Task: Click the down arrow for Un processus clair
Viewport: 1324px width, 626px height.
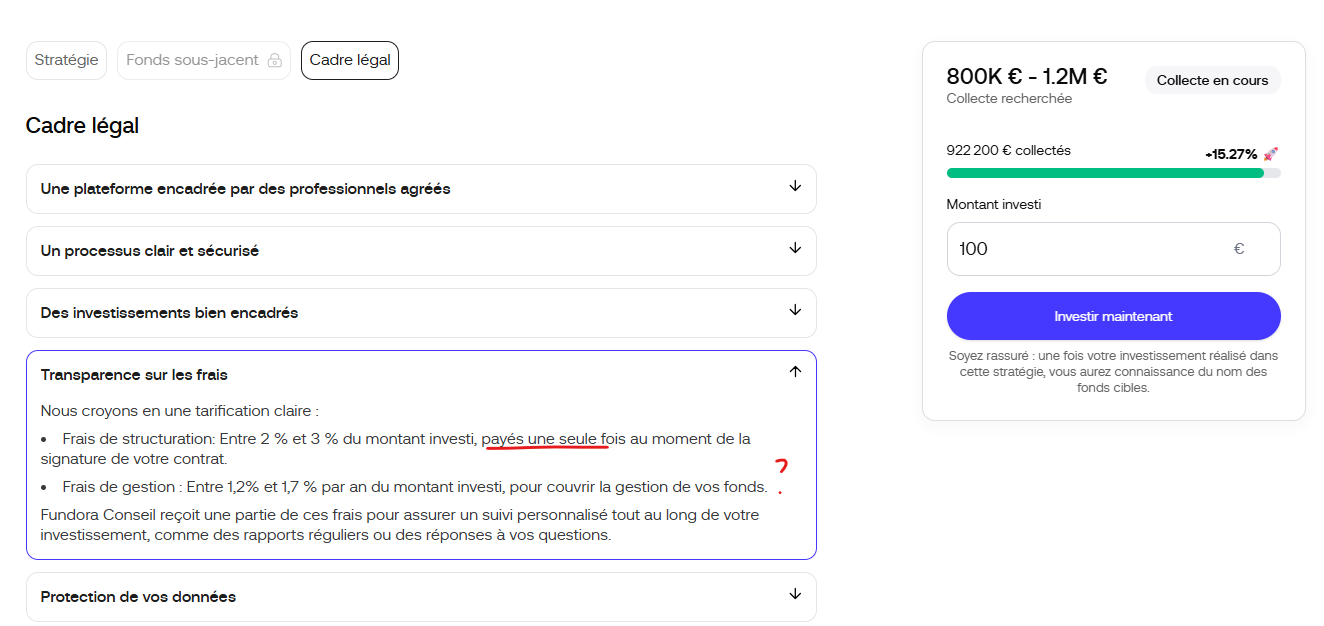Action: [x=795, y=249]
